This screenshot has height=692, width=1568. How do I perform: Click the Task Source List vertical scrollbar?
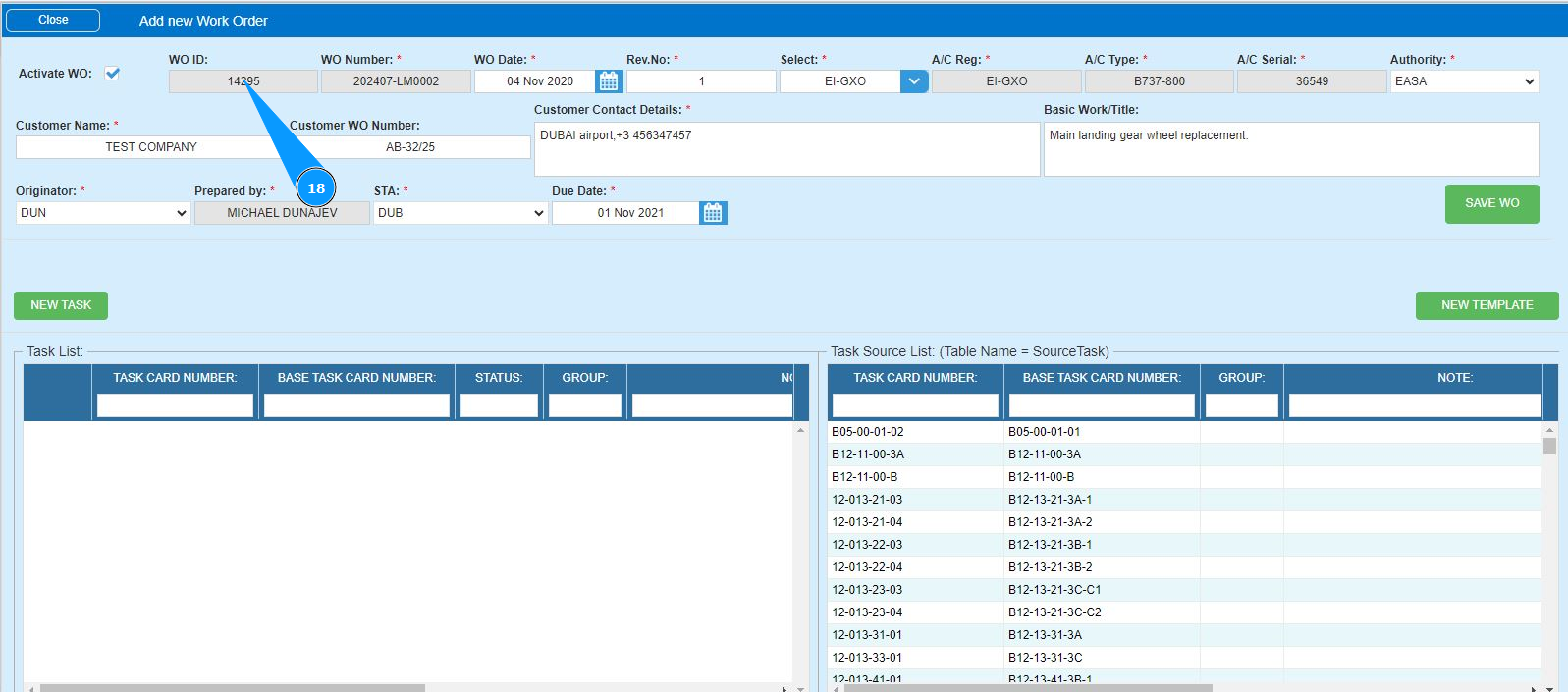click(x=1549, y=550)
